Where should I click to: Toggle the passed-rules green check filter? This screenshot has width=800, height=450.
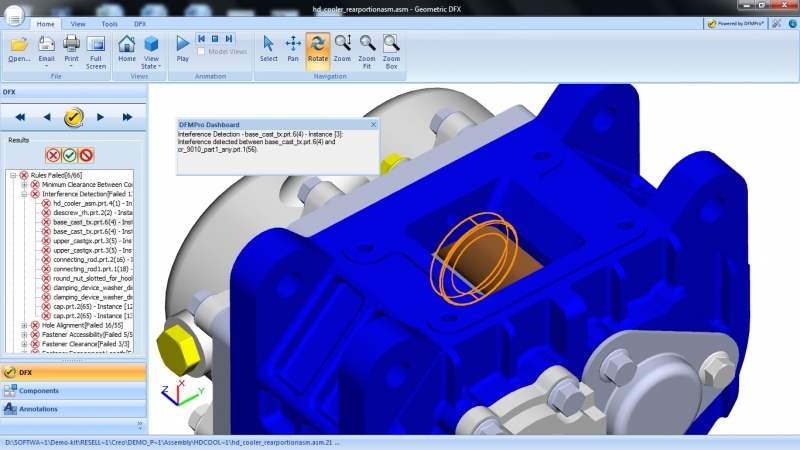coord(69,155)
